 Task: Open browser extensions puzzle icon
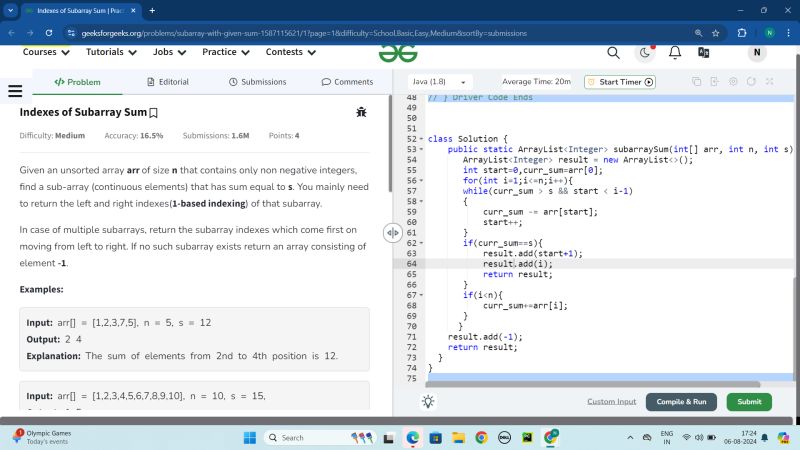pyautogui.click(x=742, y=33)
